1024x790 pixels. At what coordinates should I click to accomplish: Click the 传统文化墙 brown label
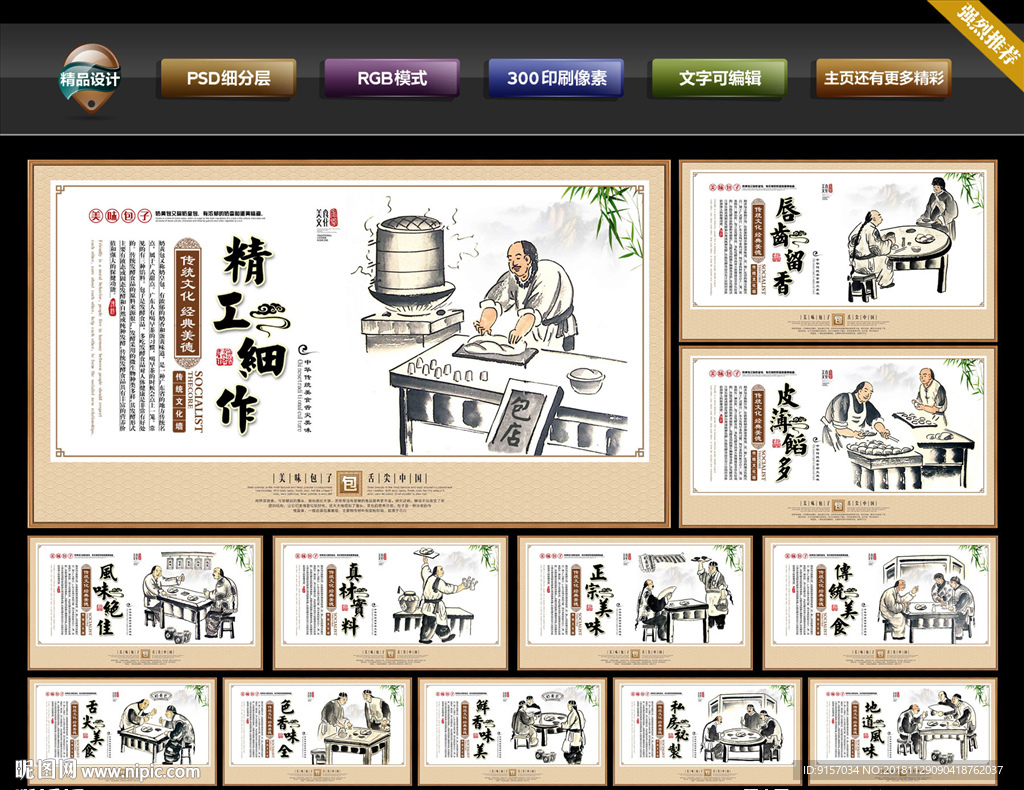pos(179,401)
